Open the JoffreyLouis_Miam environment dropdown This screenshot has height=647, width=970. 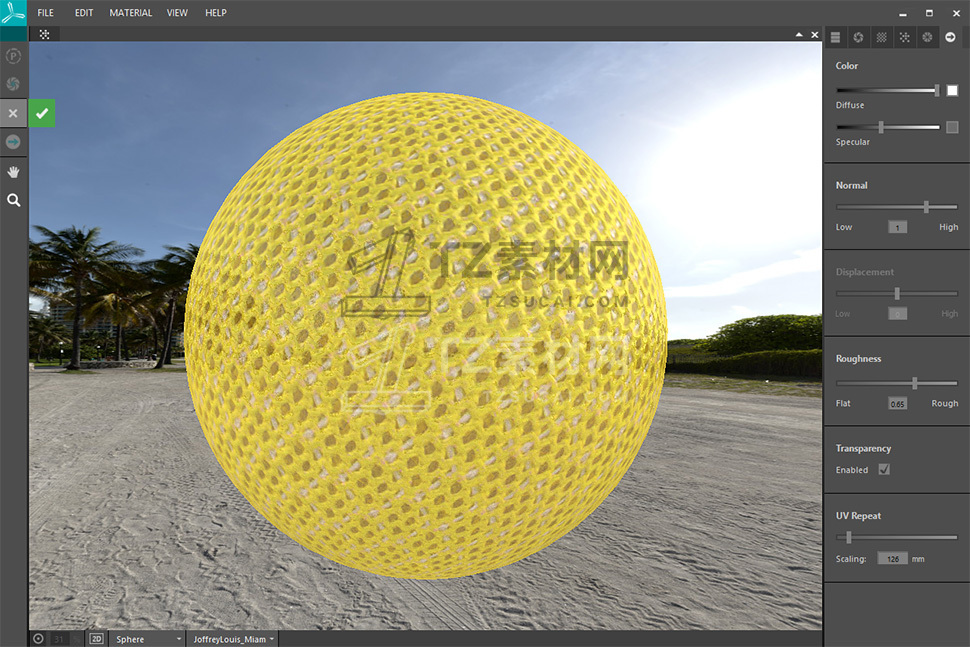coord(234,638)
